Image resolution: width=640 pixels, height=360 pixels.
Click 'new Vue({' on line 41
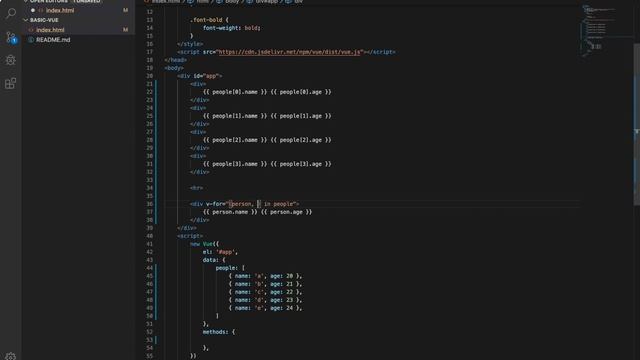[204, 244]
